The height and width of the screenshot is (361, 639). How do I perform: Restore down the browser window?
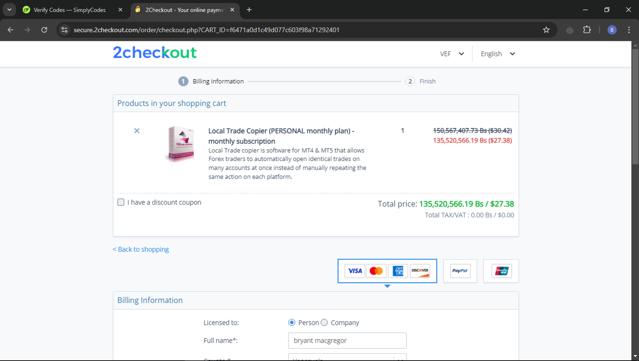[x=607, y=10]
